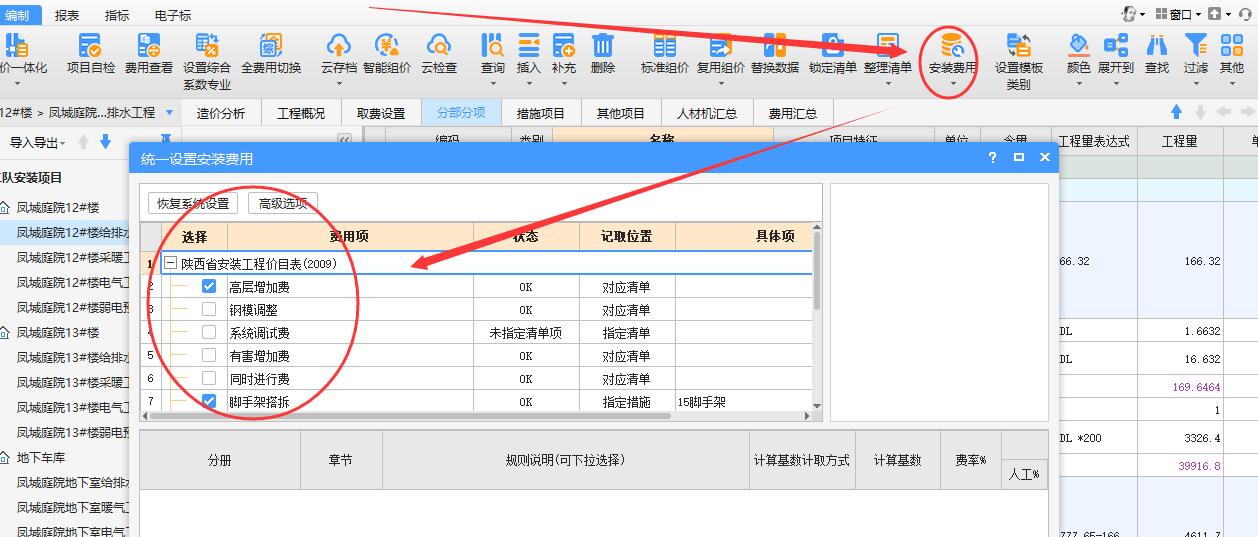Select the 电子标 ribbon tab

coord(173,15)
